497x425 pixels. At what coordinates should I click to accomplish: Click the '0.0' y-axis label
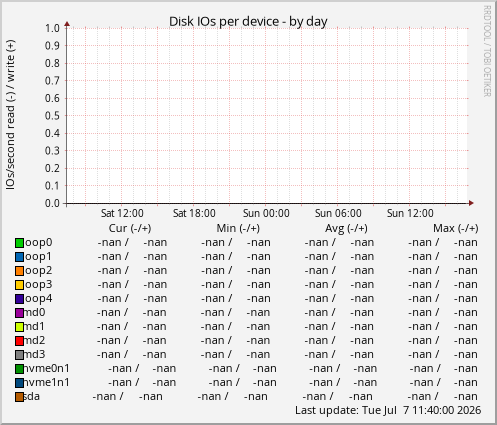click(52, 203)
